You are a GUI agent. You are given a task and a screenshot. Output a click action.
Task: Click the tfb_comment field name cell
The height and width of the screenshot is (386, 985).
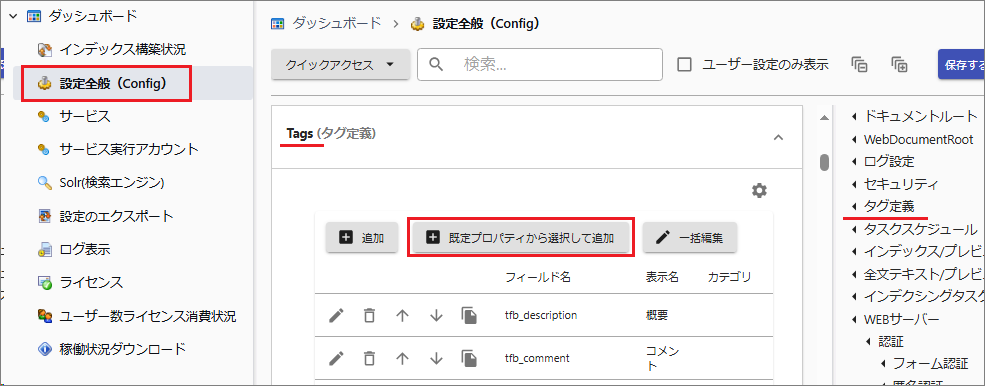pos(537,358)
